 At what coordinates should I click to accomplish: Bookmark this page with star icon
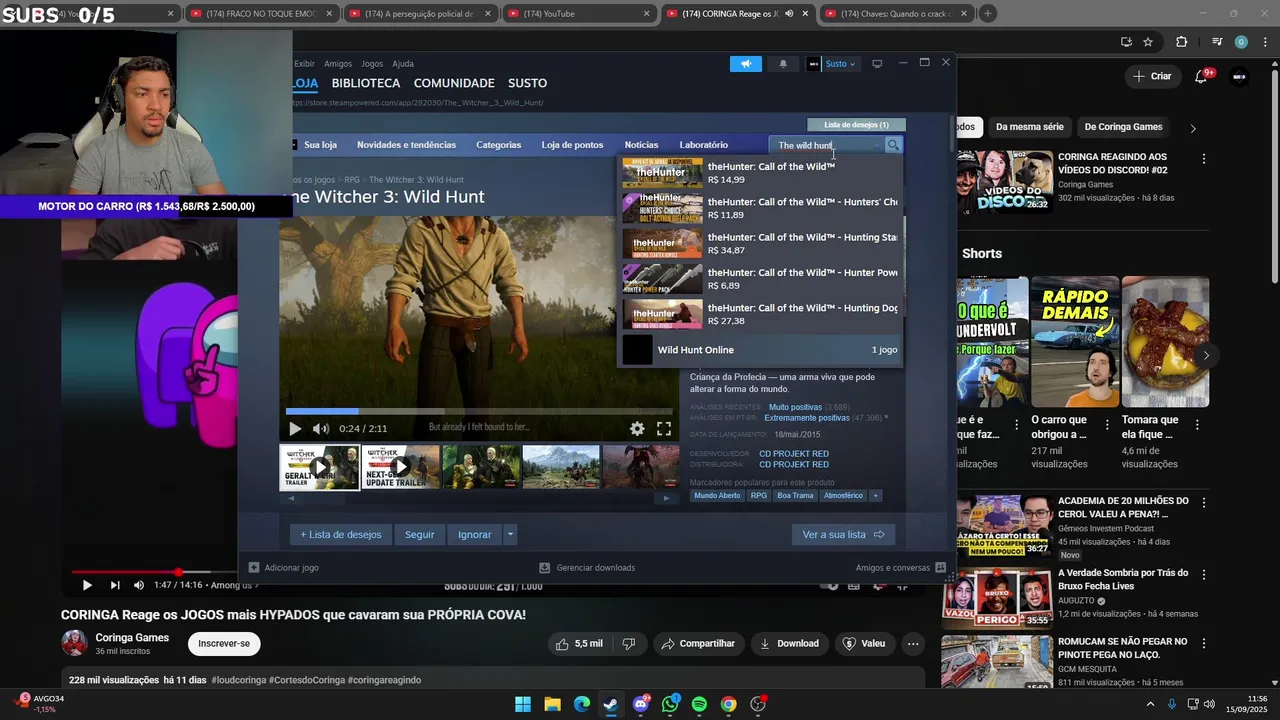click(x=1148, y=42)
